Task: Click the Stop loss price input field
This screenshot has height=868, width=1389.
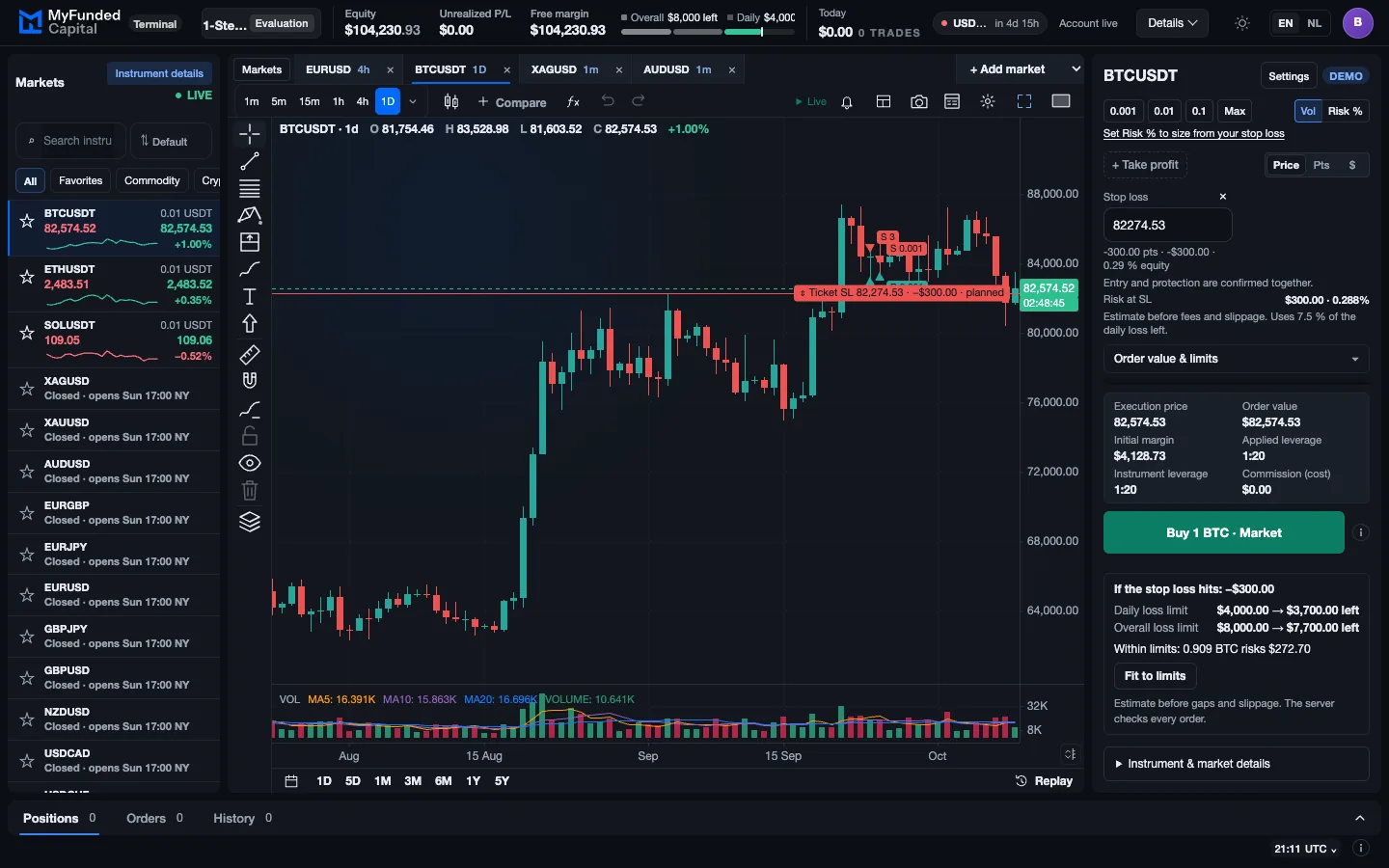Action: point(1167,225)
